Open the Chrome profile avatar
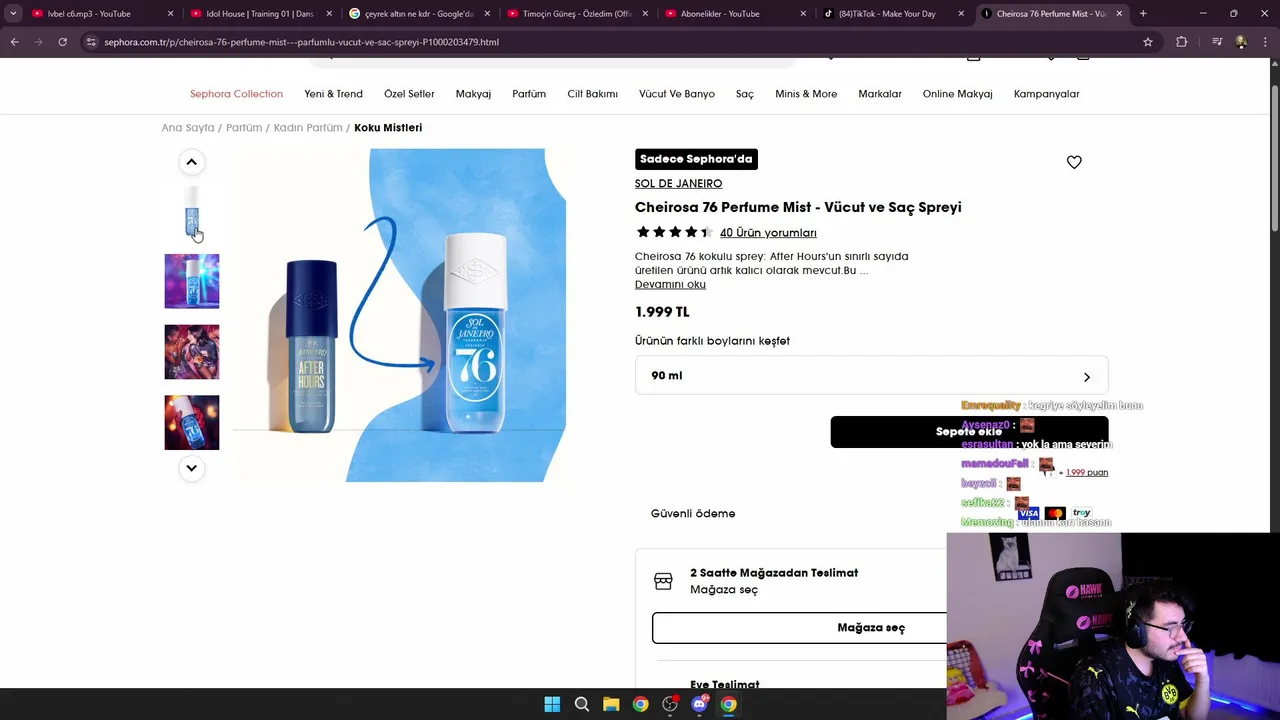Image resolution: width=1280 pixels, height=720 pixels. tap(1241, 42)
